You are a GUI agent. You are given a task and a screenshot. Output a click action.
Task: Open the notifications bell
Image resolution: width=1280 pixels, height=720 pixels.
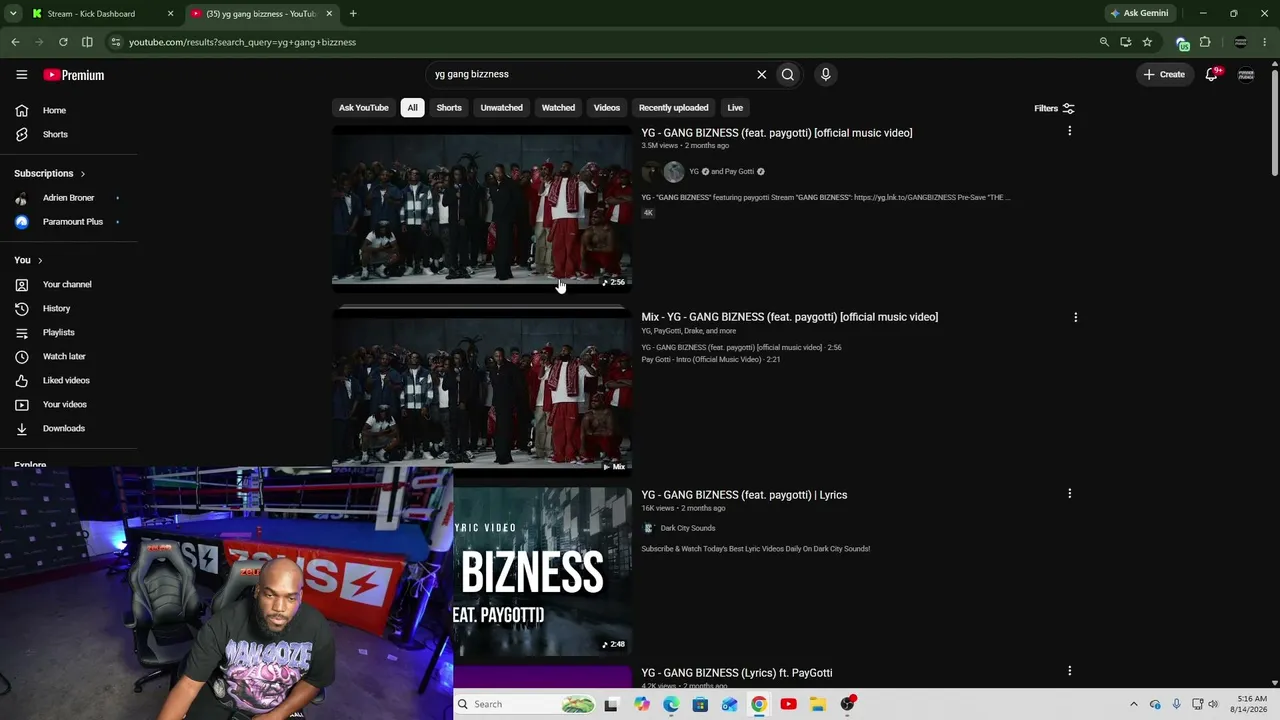(1212, 74)
